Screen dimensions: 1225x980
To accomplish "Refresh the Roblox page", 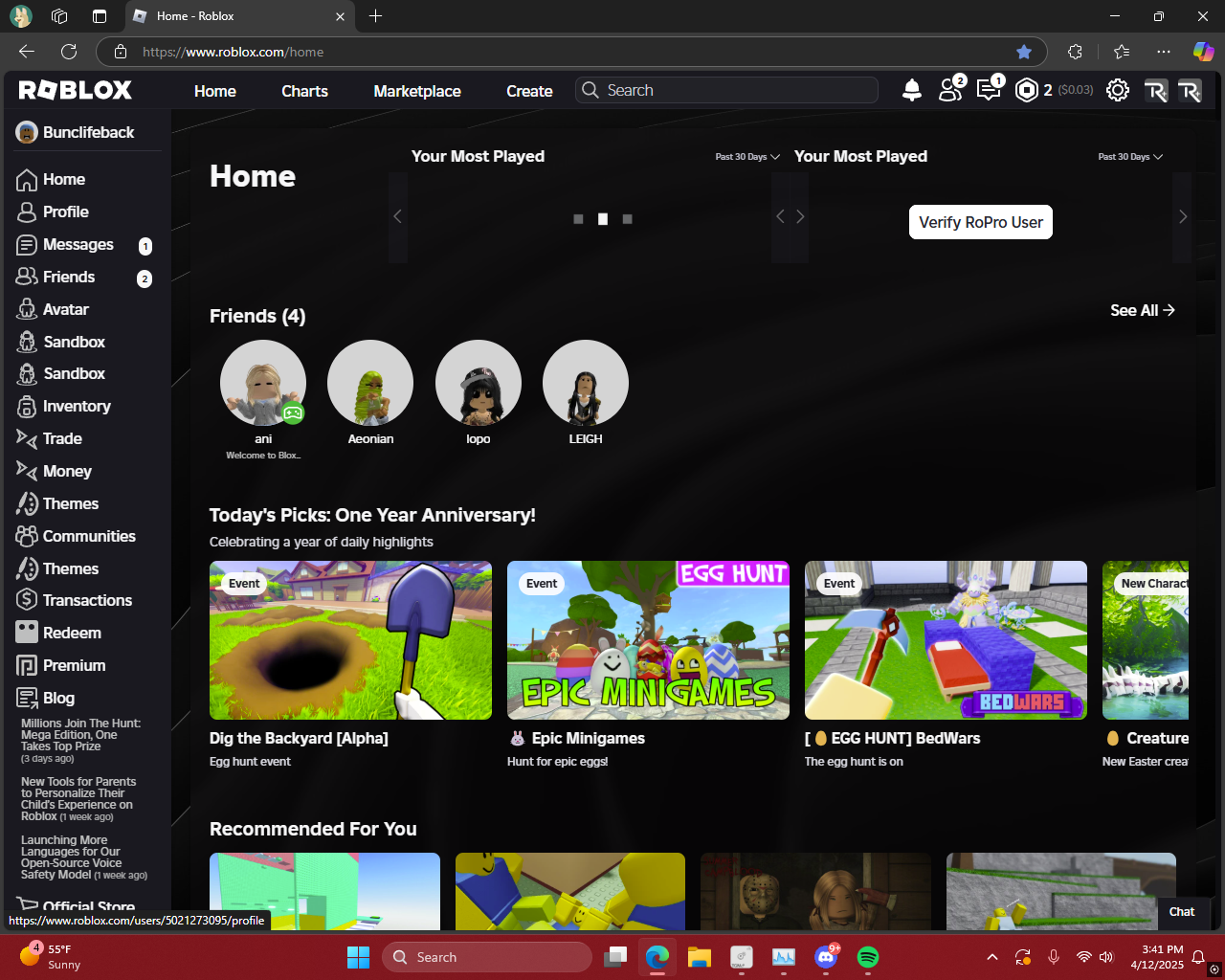I will (69, 52).
